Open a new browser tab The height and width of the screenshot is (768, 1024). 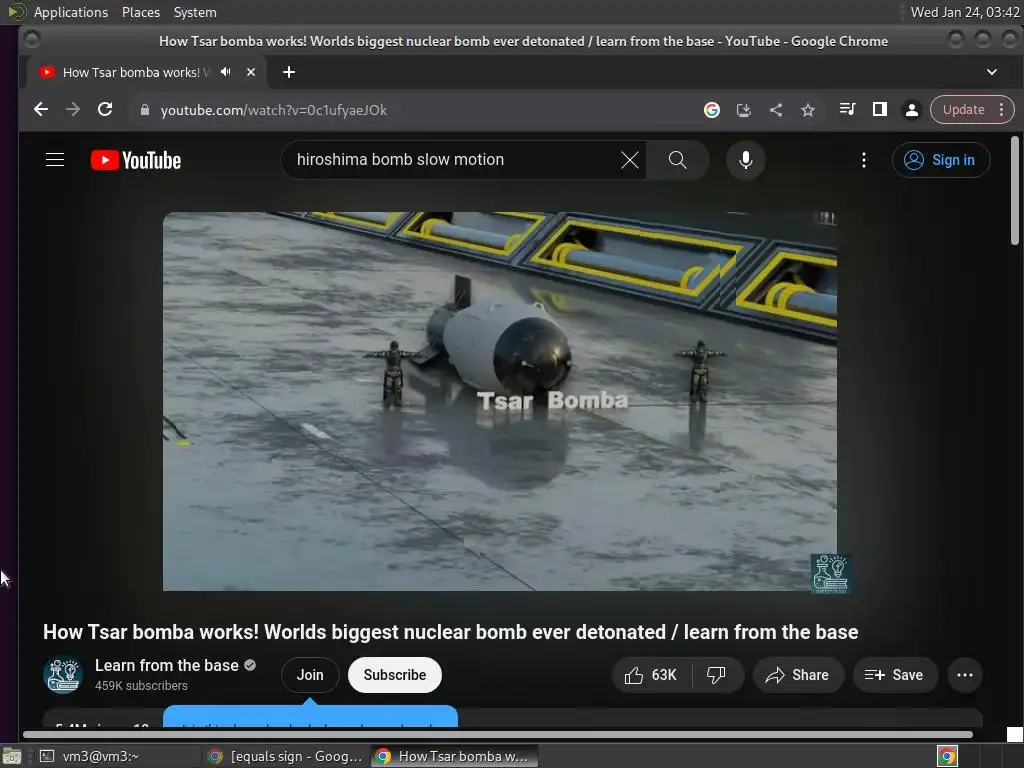[x=289, y=72]
